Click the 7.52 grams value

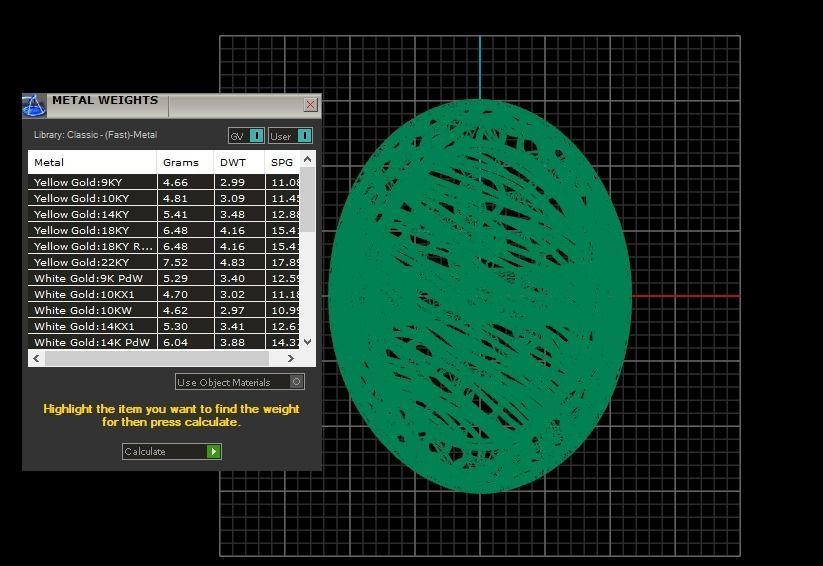click(175, 263)
